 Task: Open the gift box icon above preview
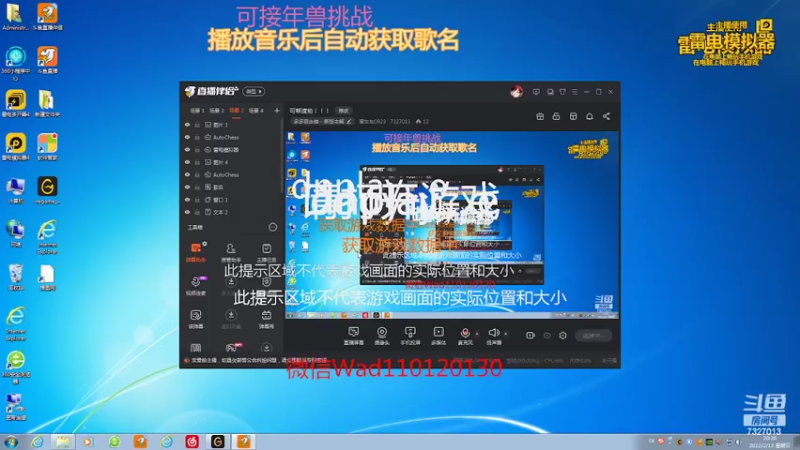pyautogui.click(x=540, y=117)
